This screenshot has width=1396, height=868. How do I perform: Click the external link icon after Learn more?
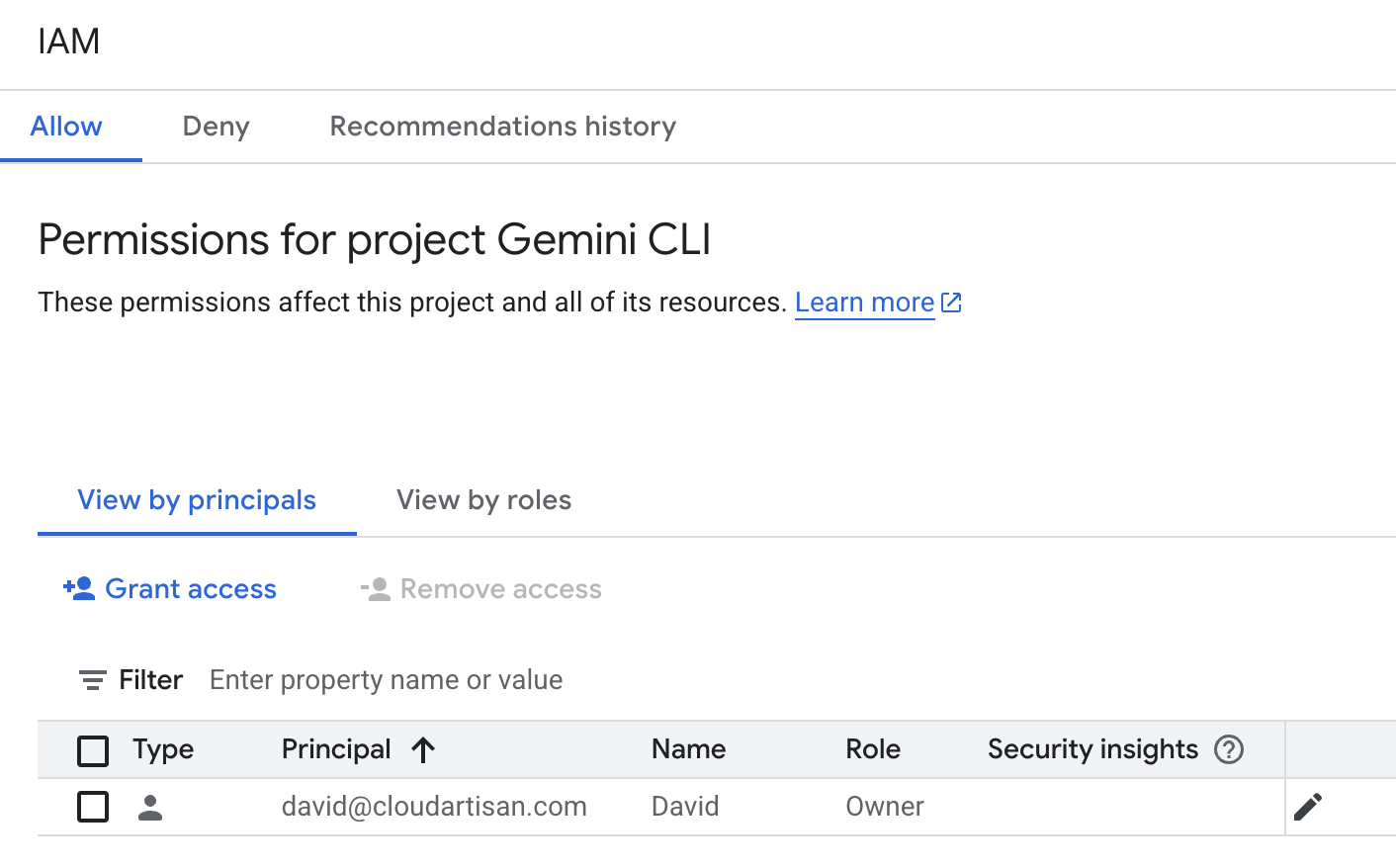951,303
